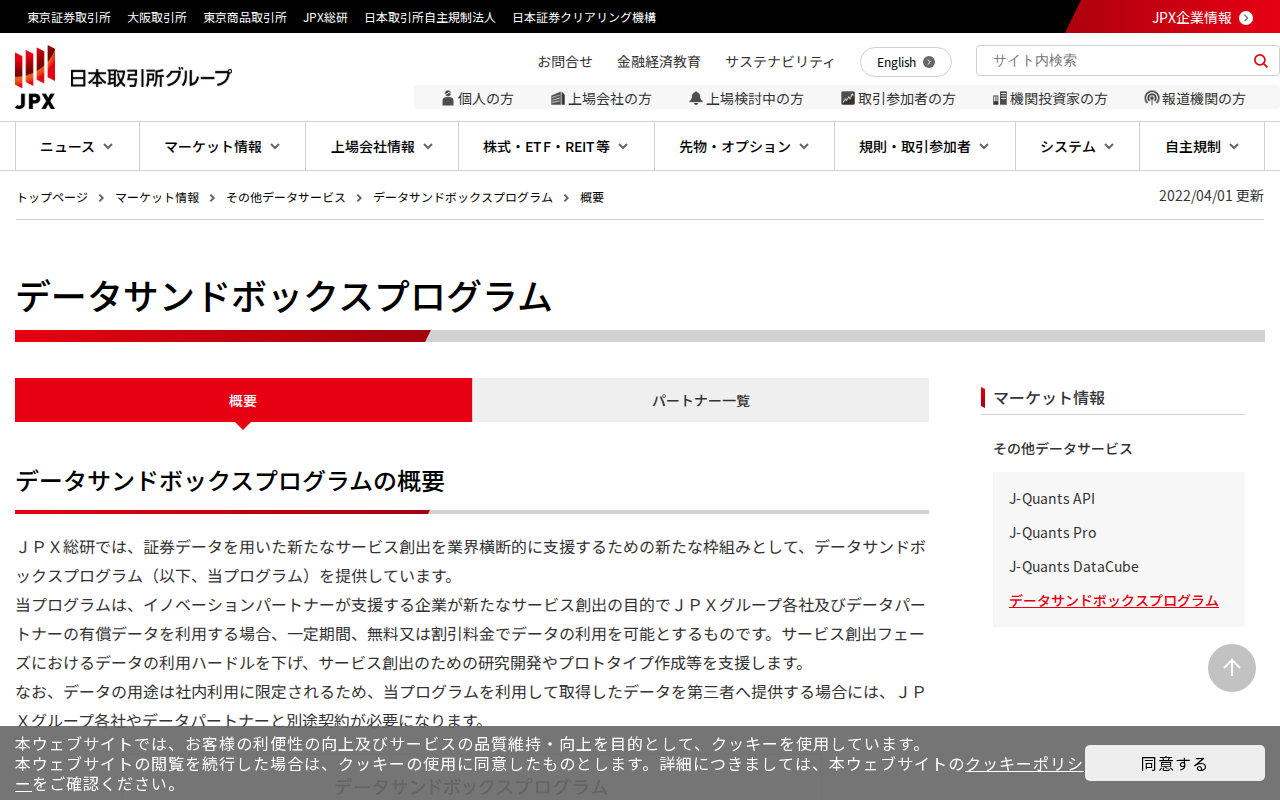Click the 2022/04/01 更新 date text

click(1211, 196)
